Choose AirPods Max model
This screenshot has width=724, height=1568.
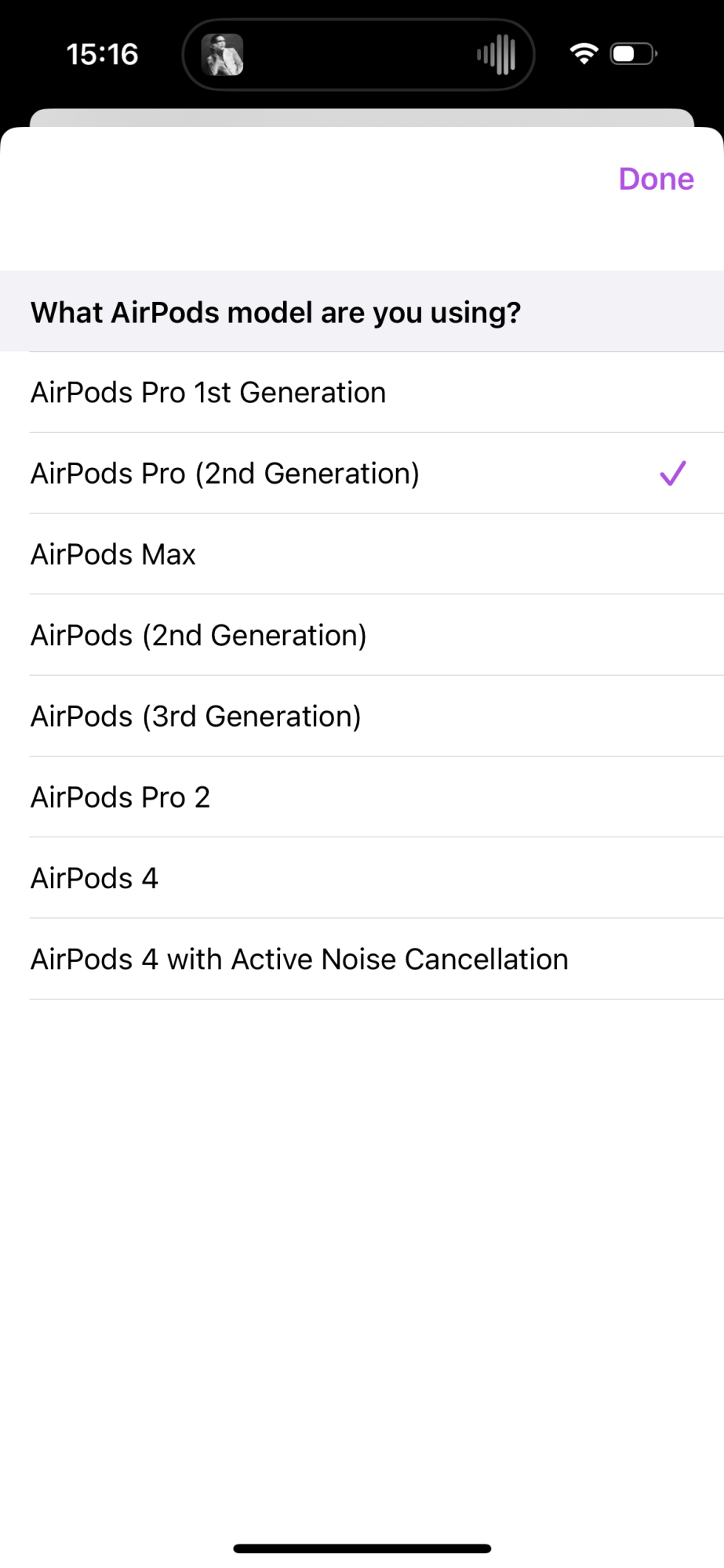[362, 554]
